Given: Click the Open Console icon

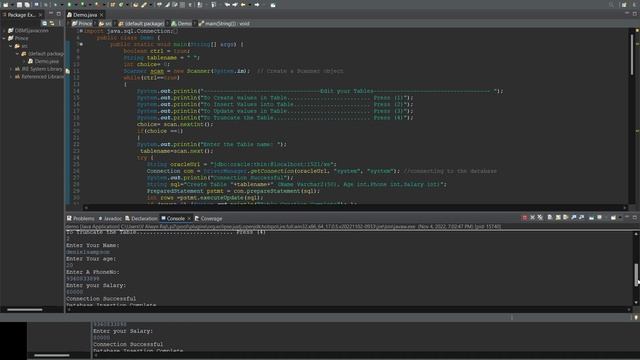Looking at the screenshot, I should (x=613, y=218).
